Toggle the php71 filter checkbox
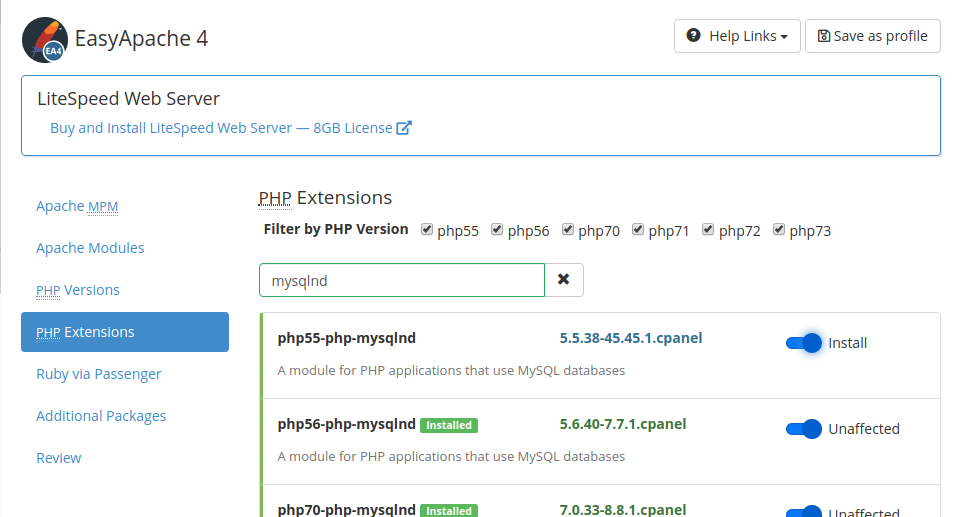Screen dimensions: 964x517 (638, 229)
